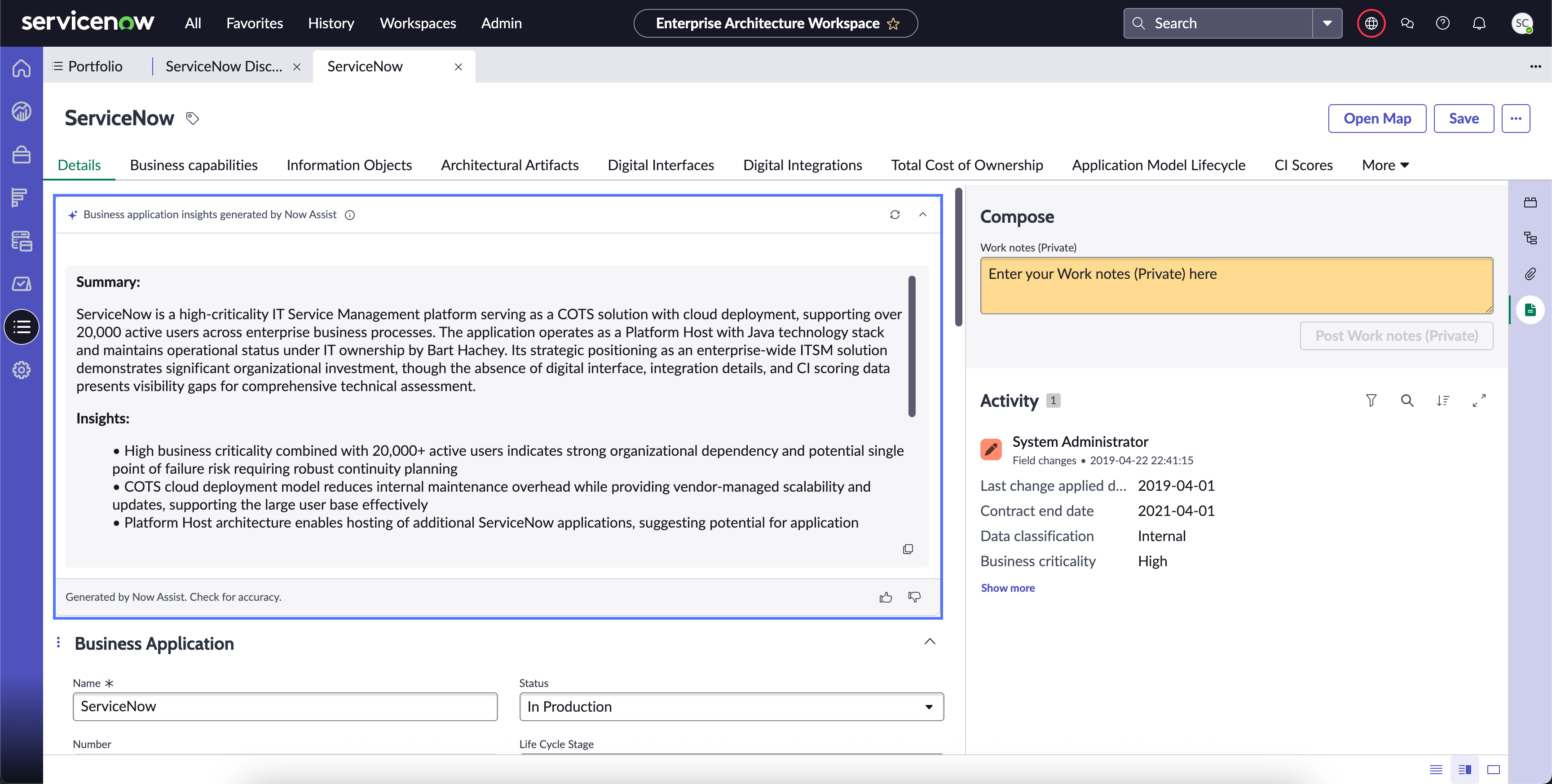Click the global Search field
The height and width of the screenshot is (784, 1552).
click(x=1218, y=23)
